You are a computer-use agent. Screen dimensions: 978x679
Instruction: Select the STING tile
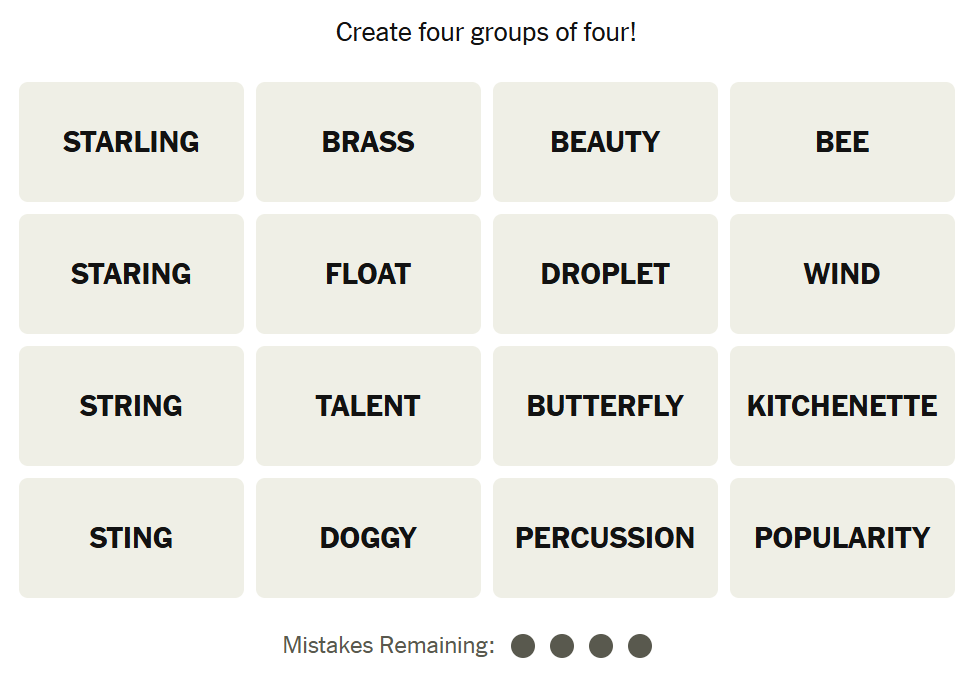click(x=131, y=538)
